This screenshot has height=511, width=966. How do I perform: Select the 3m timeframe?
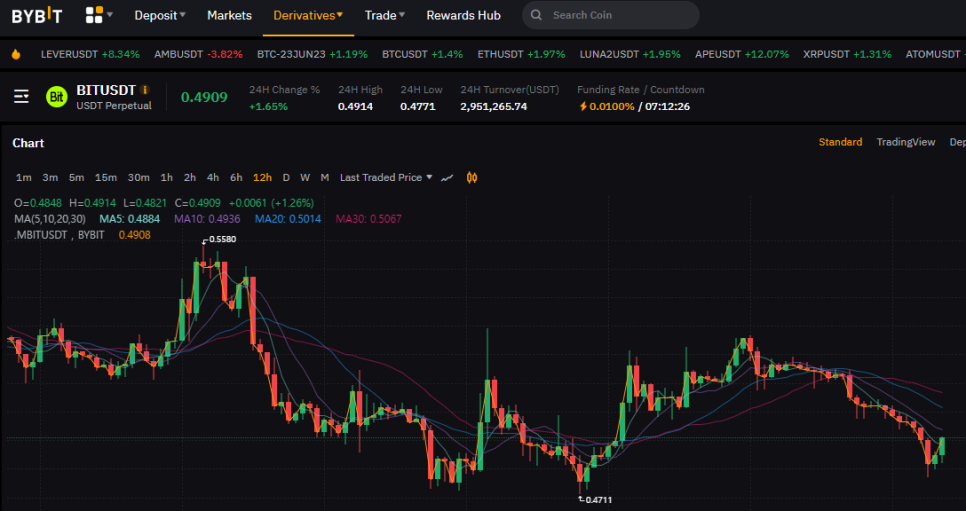50,178
